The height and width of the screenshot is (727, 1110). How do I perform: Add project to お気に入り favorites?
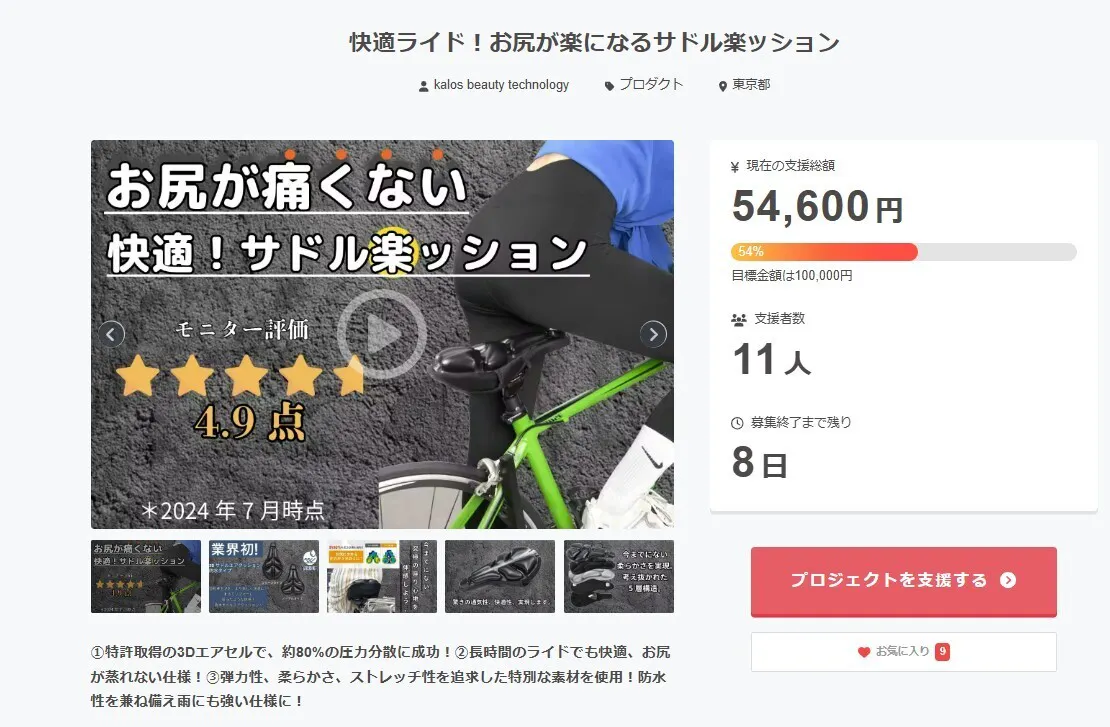tap(904, 652)
